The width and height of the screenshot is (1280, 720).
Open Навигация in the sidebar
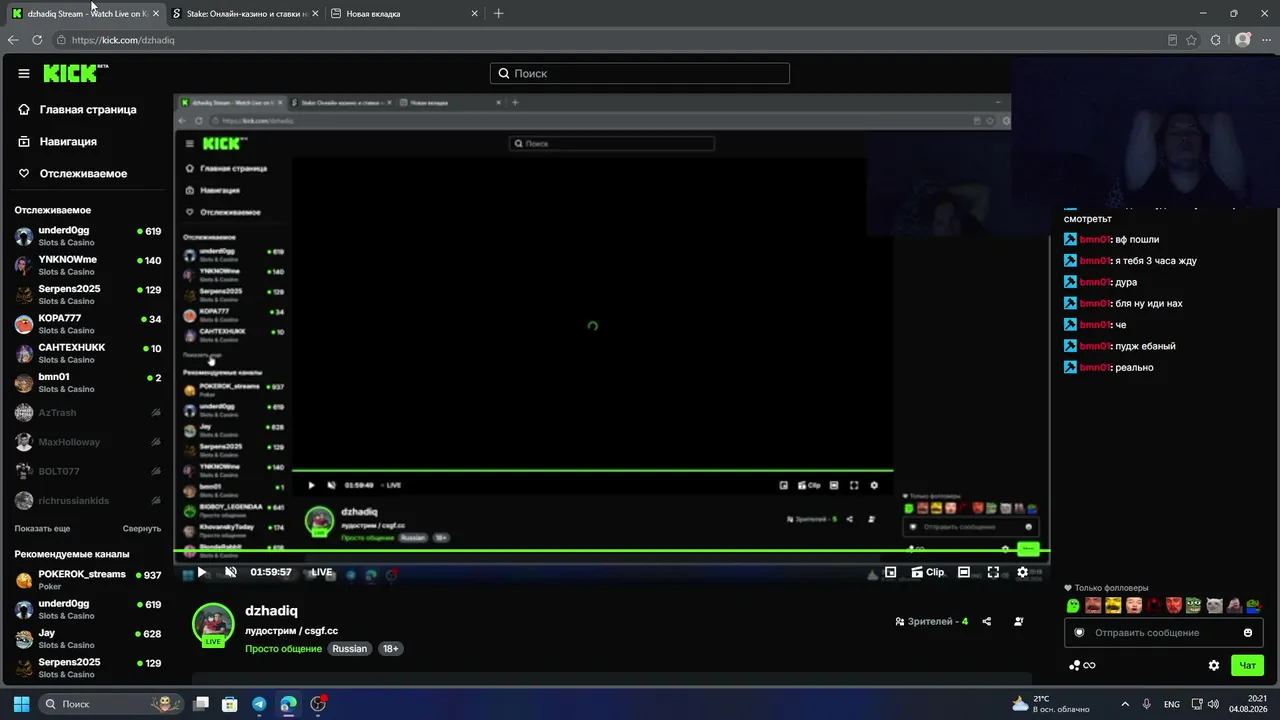point(68,141)
